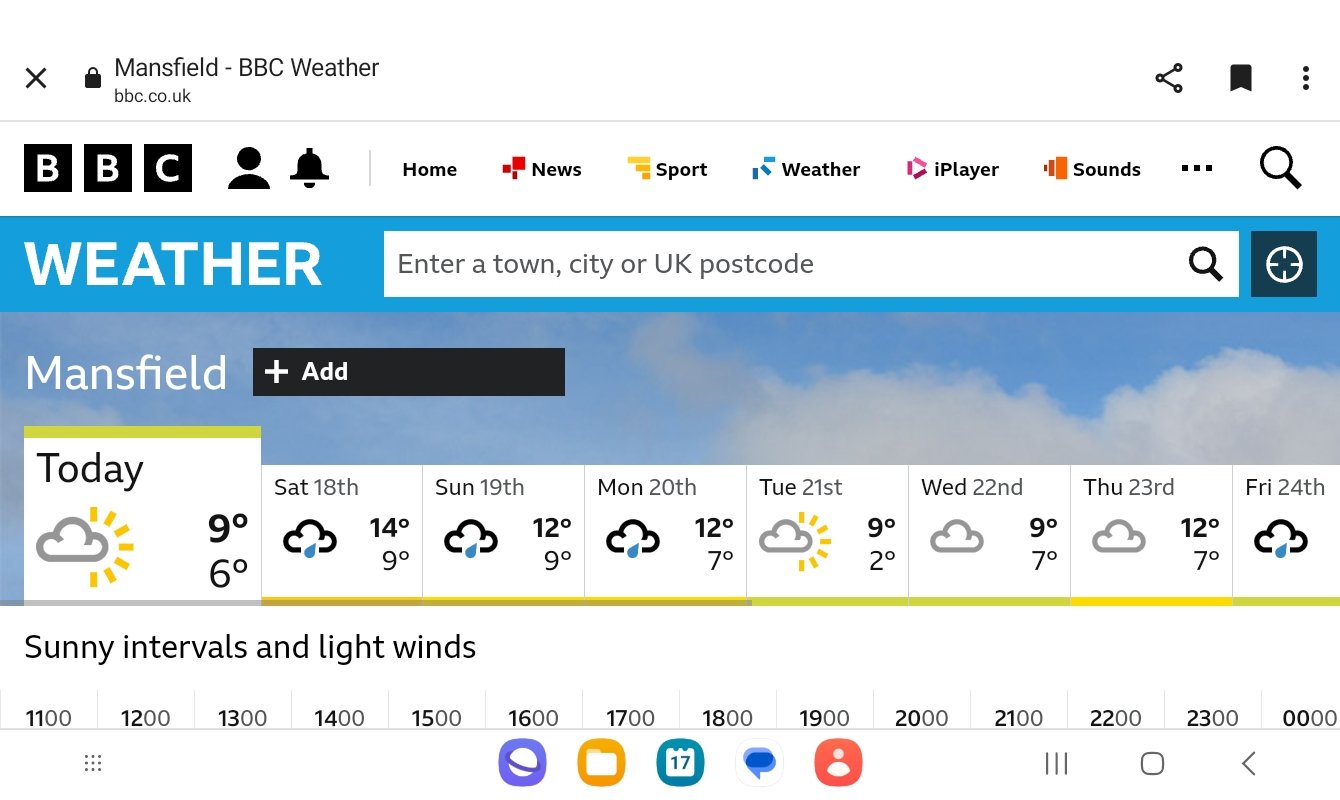Close the browser tab with X
The width and height of the screenshot is (1340, 800).
36,78
